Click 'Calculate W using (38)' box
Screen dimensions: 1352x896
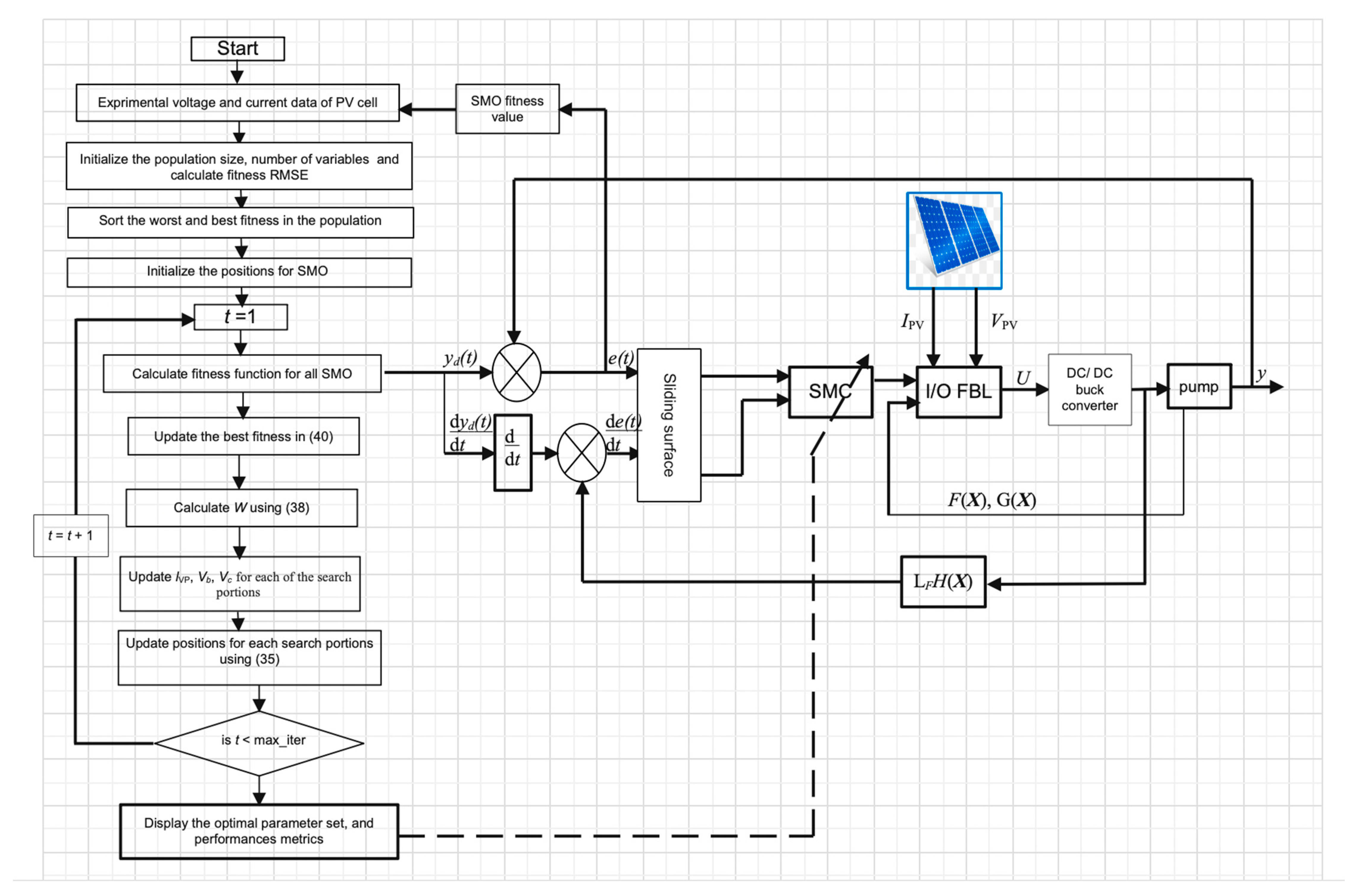241,507
